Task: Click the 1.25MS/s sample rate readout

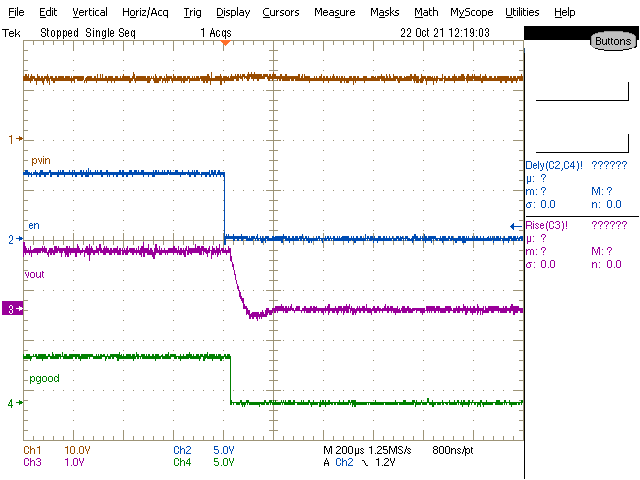Action: click(390, 450)
